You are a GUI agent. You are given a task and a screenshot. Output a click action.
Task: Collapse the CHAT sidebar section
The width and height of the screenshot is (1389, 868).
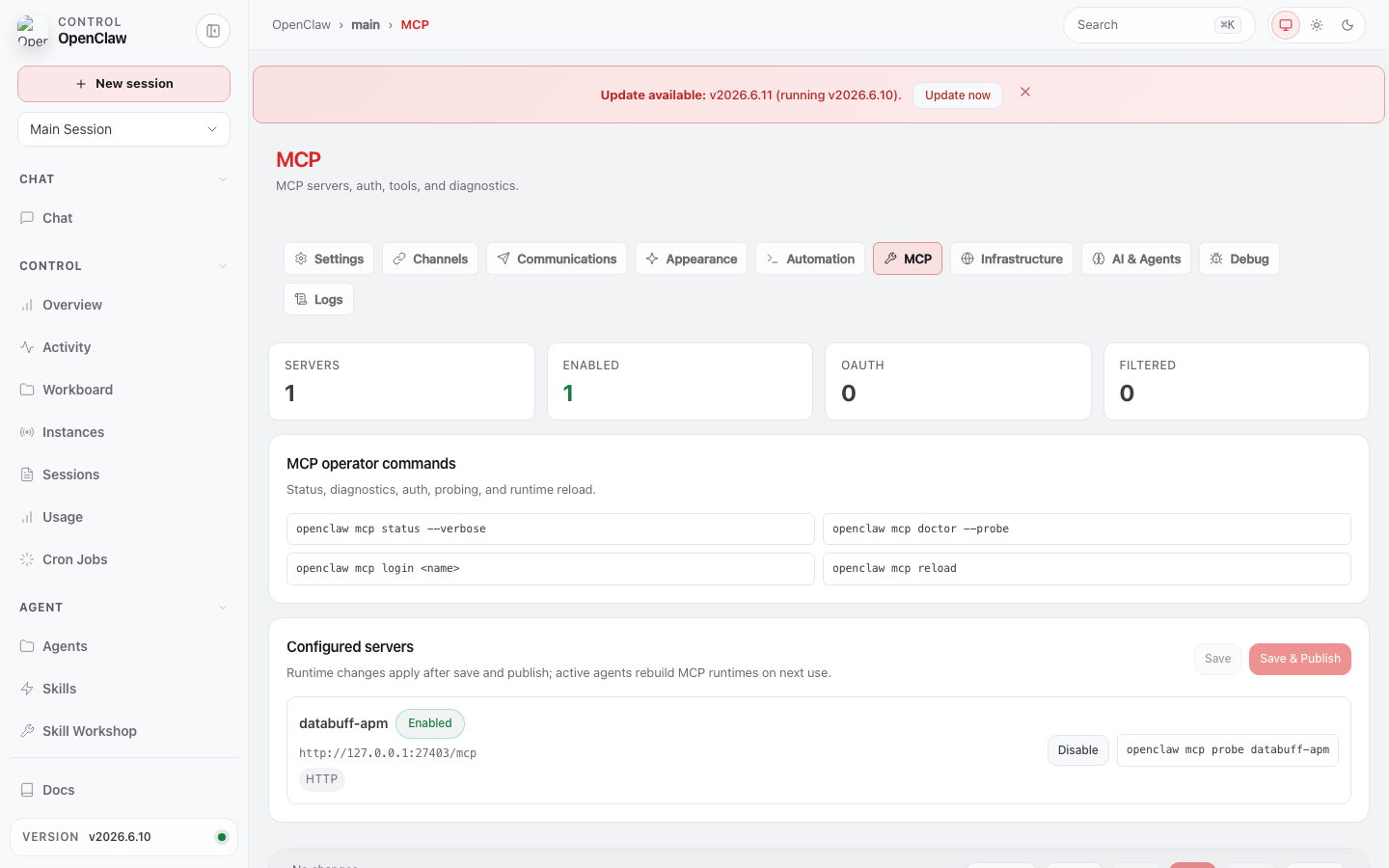(x=123, y=179)
